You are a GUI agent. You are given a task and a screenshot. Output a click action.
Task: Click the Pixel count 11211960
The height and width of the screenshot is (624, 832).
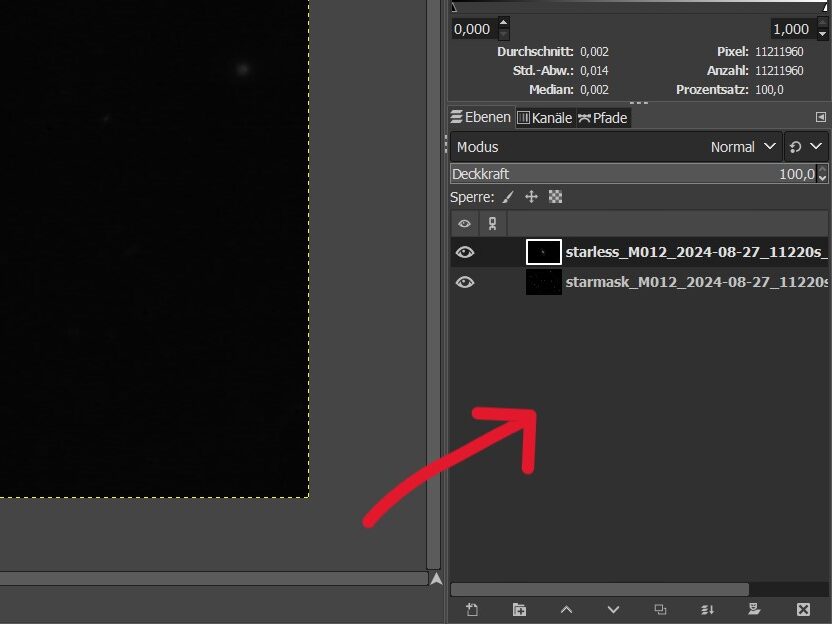pos(779,51)
